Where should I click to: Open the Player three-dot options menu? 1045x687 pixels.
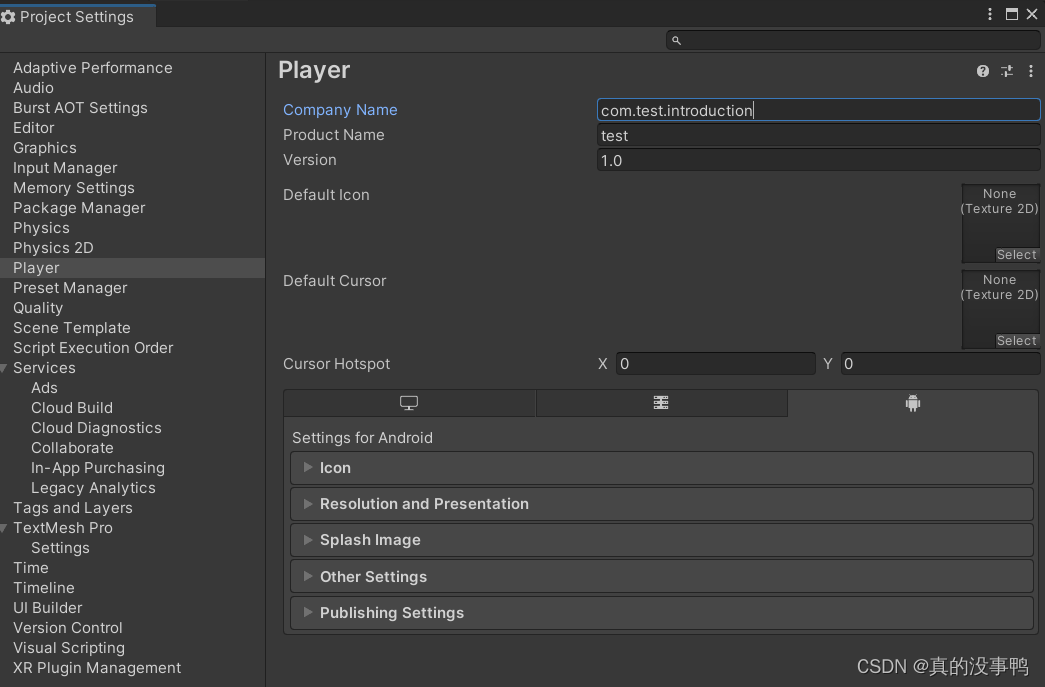coord(1030,71)
